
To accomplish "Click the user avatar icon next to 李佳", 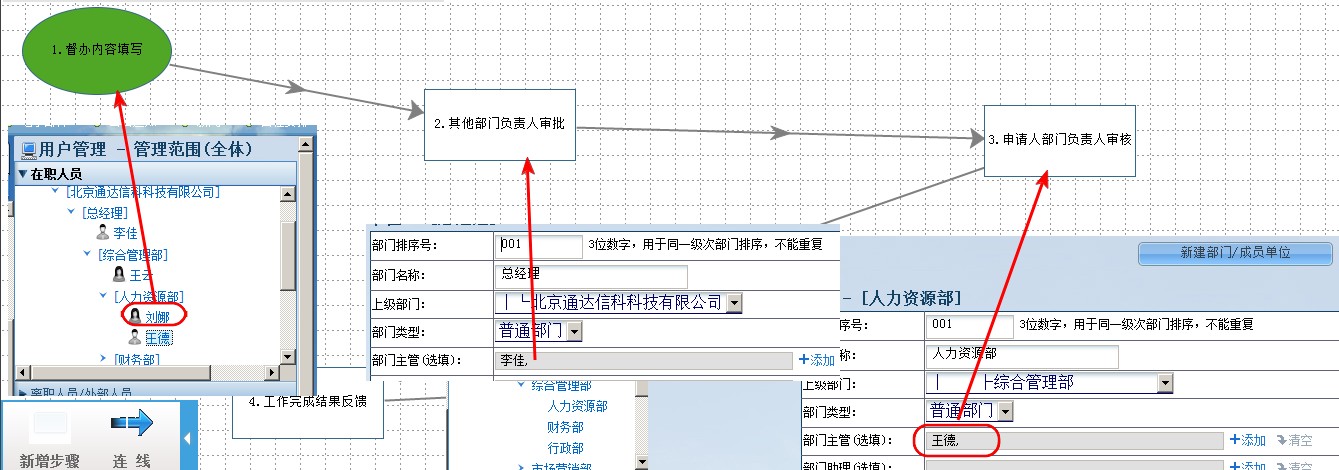I will pos(102,232).
